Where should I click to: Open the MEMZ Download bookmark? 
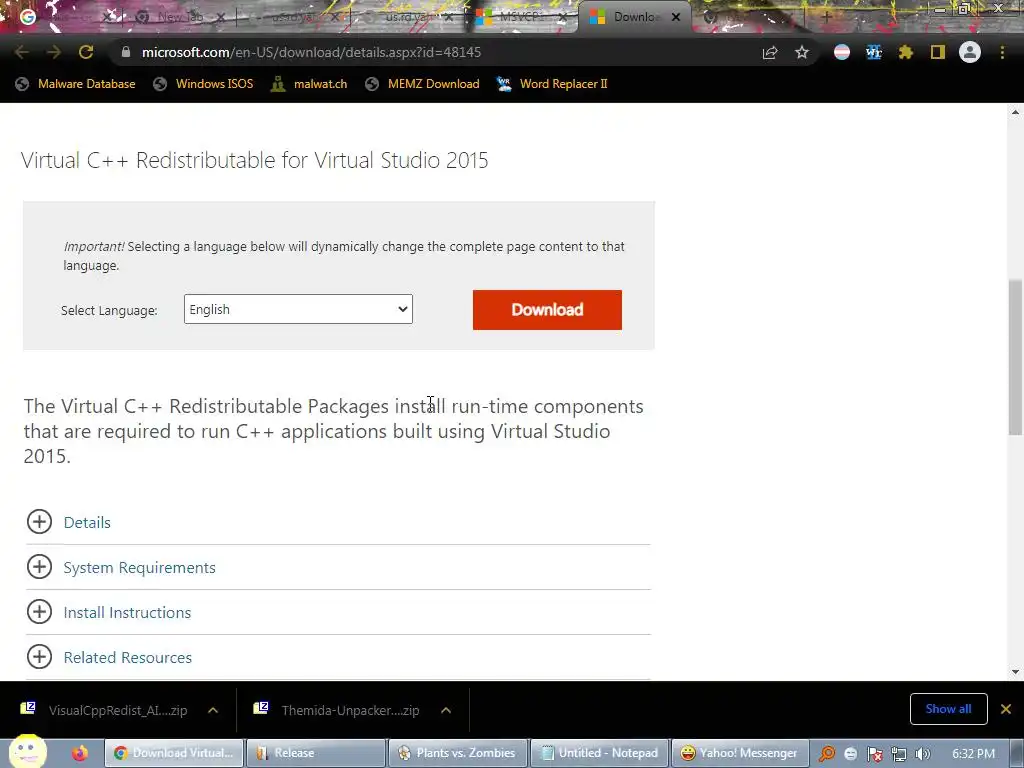coord(423,84)
